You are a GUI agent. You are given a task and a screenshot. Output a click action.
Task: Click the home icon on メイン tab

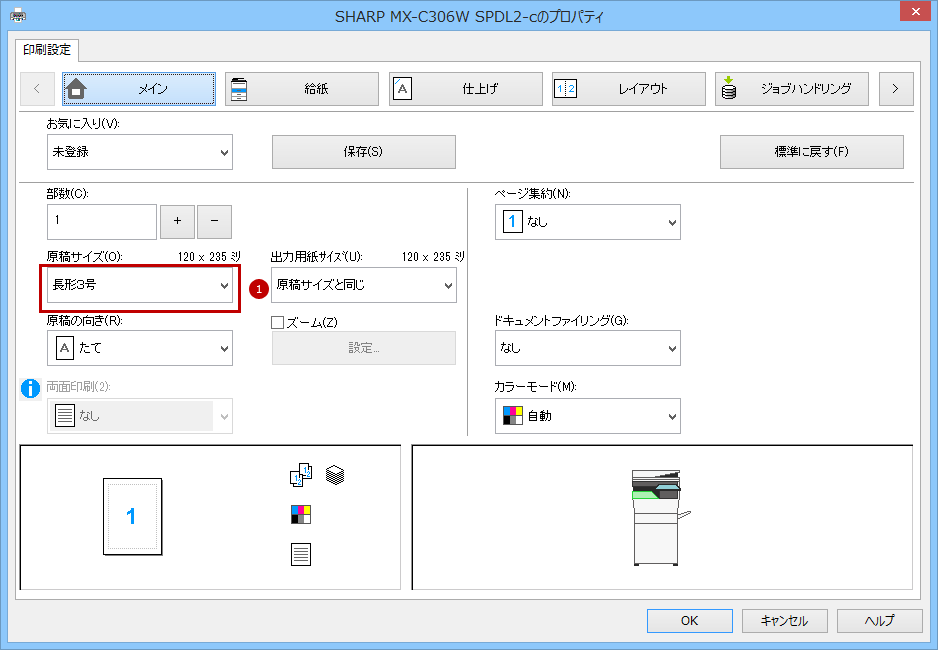(x=76, y=89)
